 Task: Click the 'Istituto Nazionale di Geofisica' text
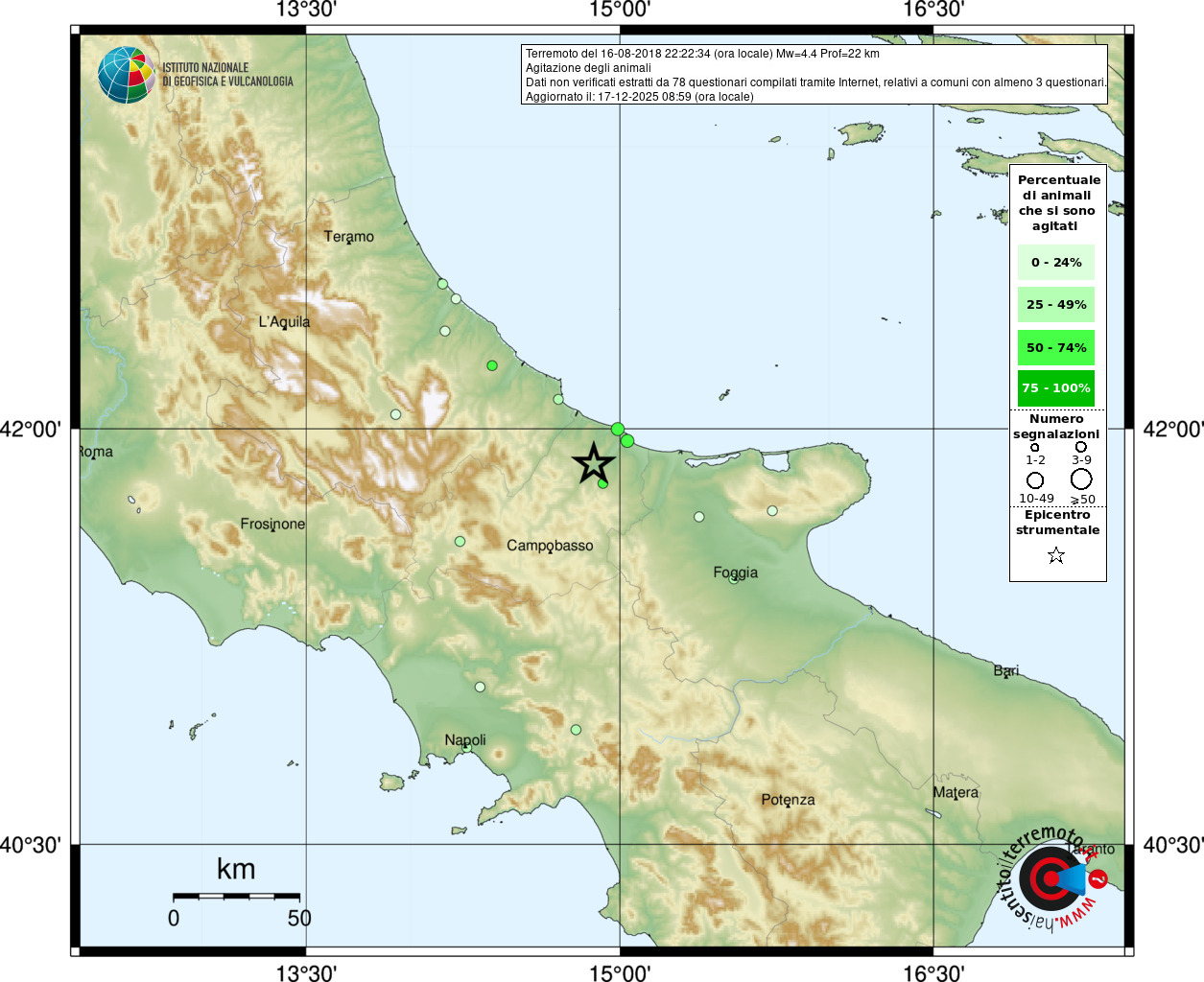[227, 75]
